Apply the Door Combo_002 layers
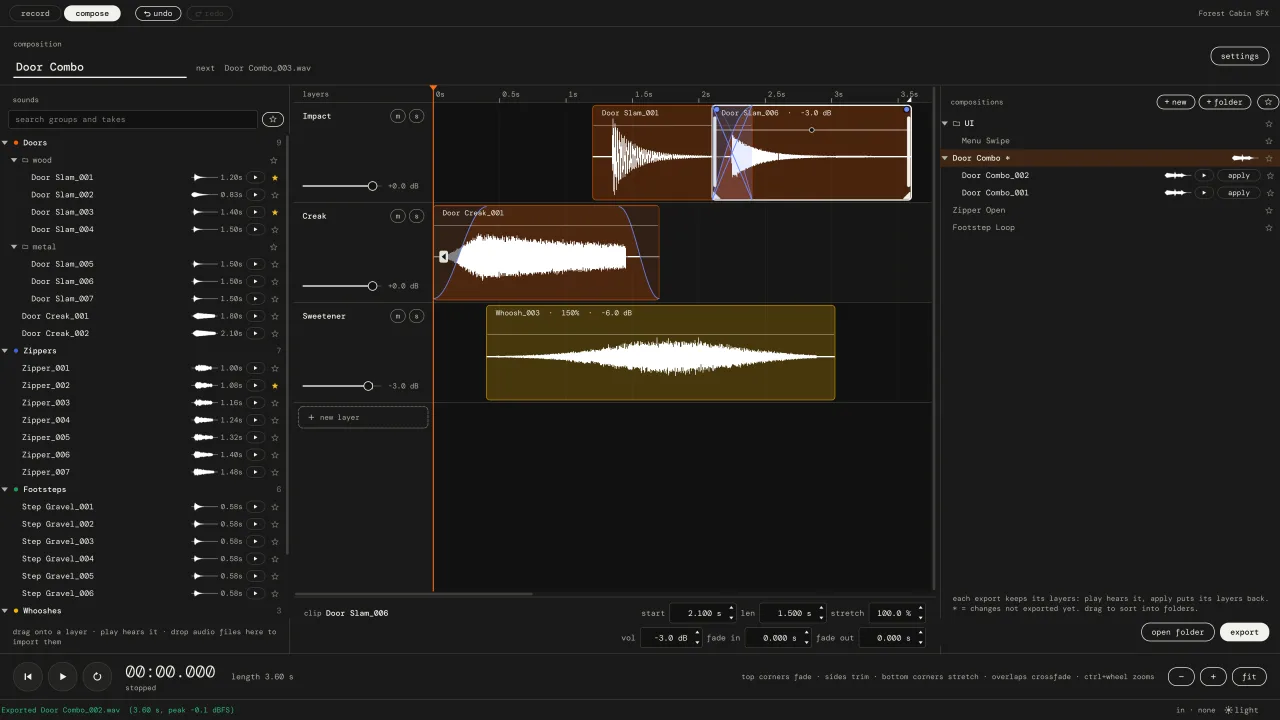Screen dimensions: 1280x720 tap(1239, 175)
